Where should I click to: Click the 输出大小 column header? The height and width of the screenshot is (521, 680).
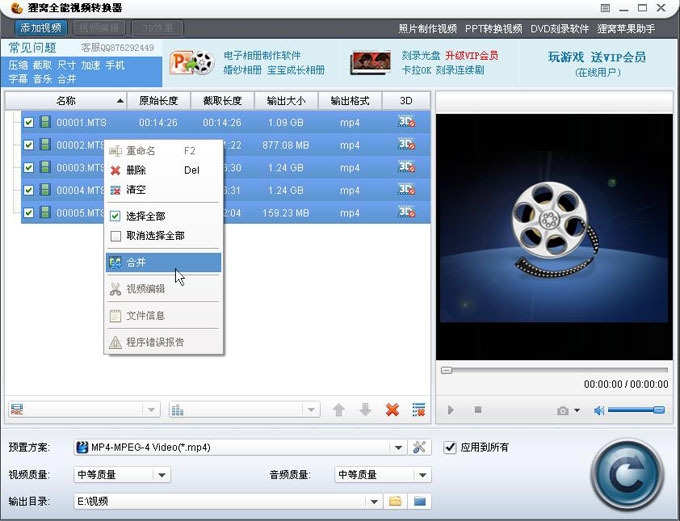click(286, 101)
